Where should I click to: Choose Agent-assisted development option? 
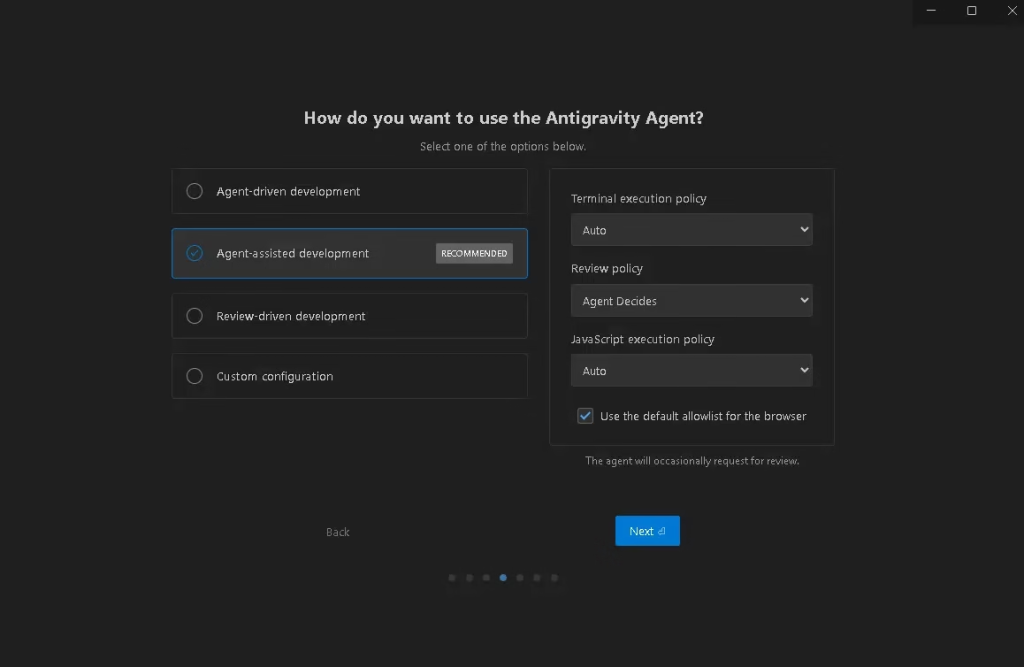pyautogui.click(x=195, y=253)
